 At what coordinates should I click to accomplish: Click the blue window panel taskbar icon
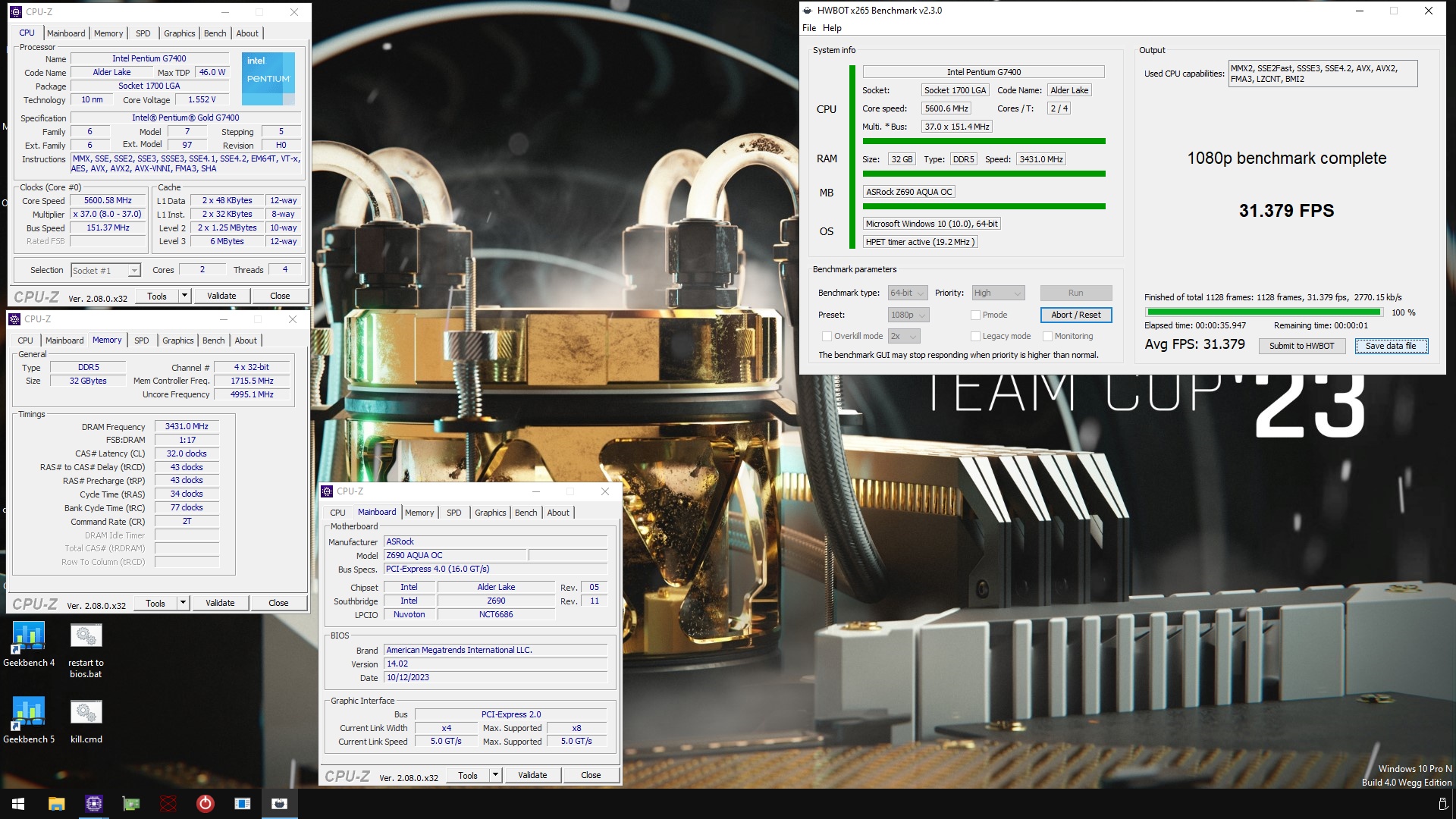tap(243, 804)
